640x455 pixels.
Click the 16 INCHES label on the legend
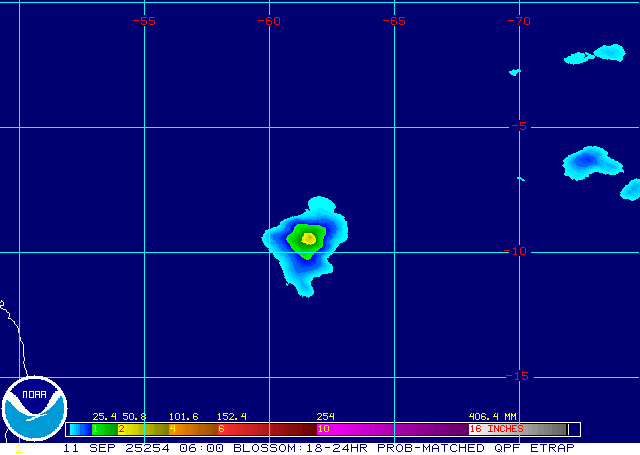pos(497,429)
